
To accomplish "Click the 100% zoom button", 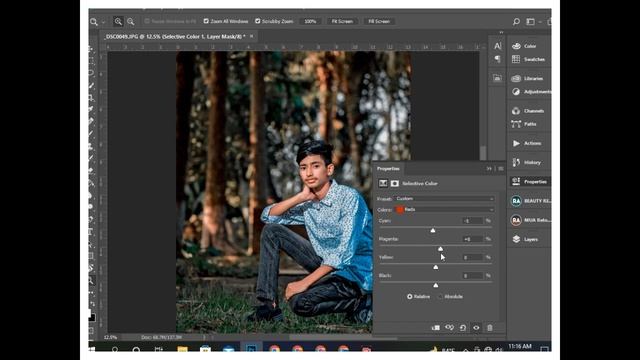I will coord(310,21).
